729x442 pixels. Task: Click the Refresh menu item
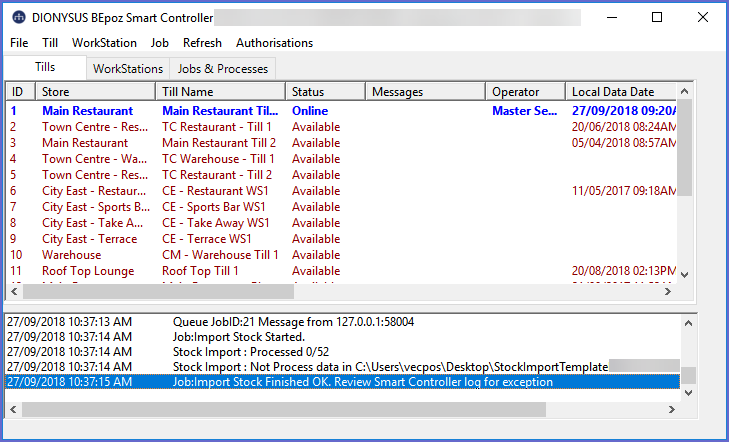(x=202, y=43)
